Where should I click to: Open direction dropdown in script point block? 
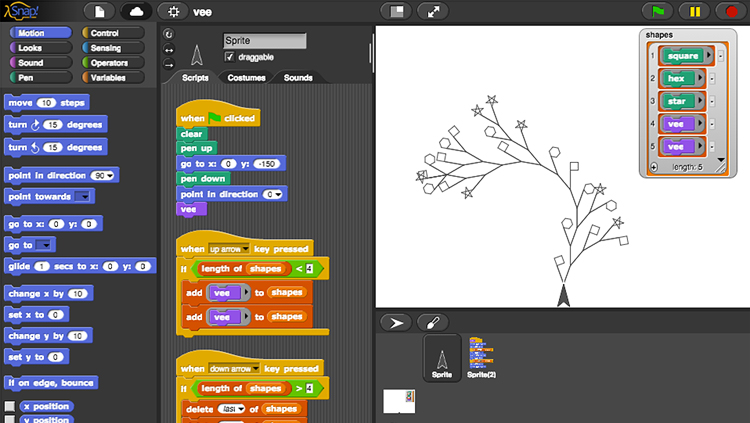pyautogui.click(x=278, y=194)
